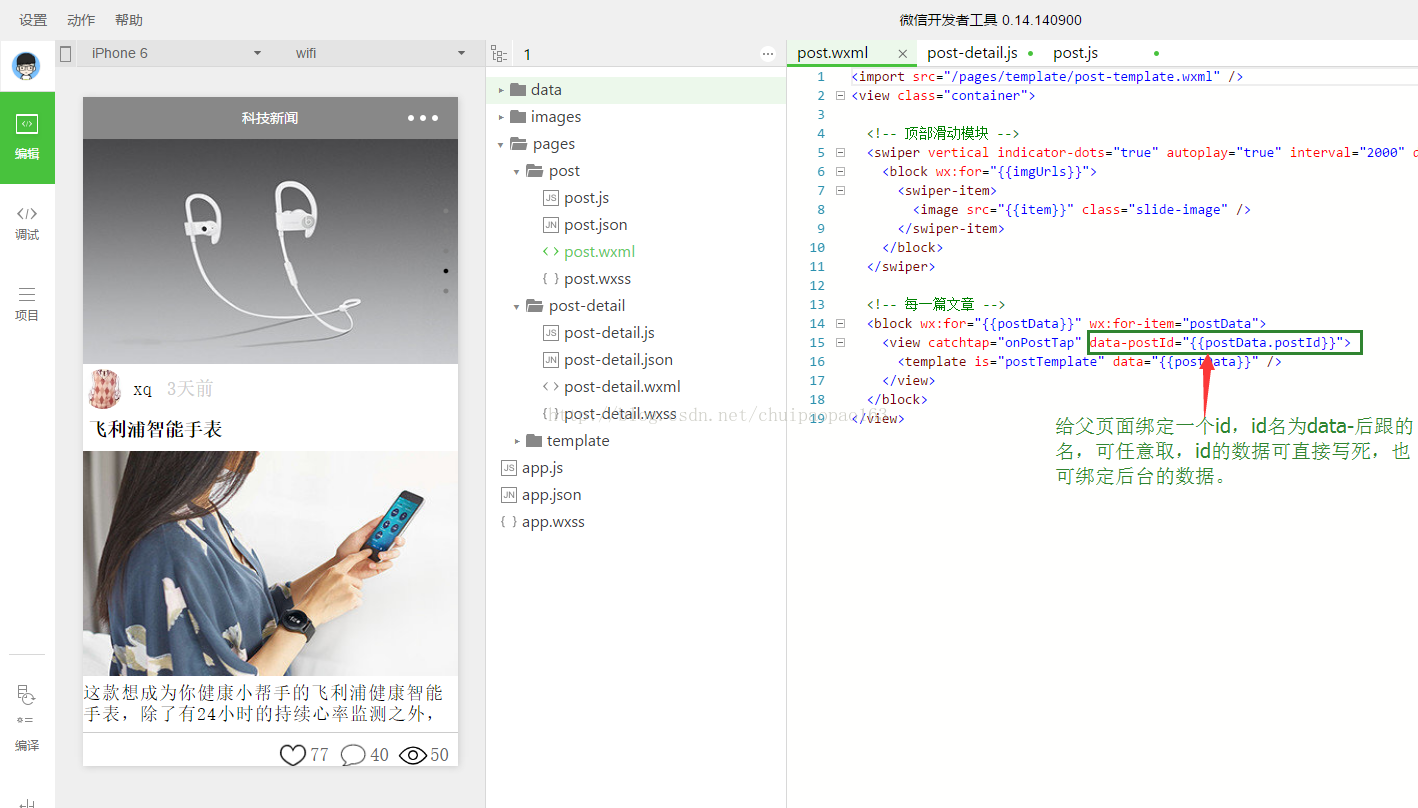Screen dimensions: 1418x808
Task: Place cursor on the import src line
Action: 1047,77
